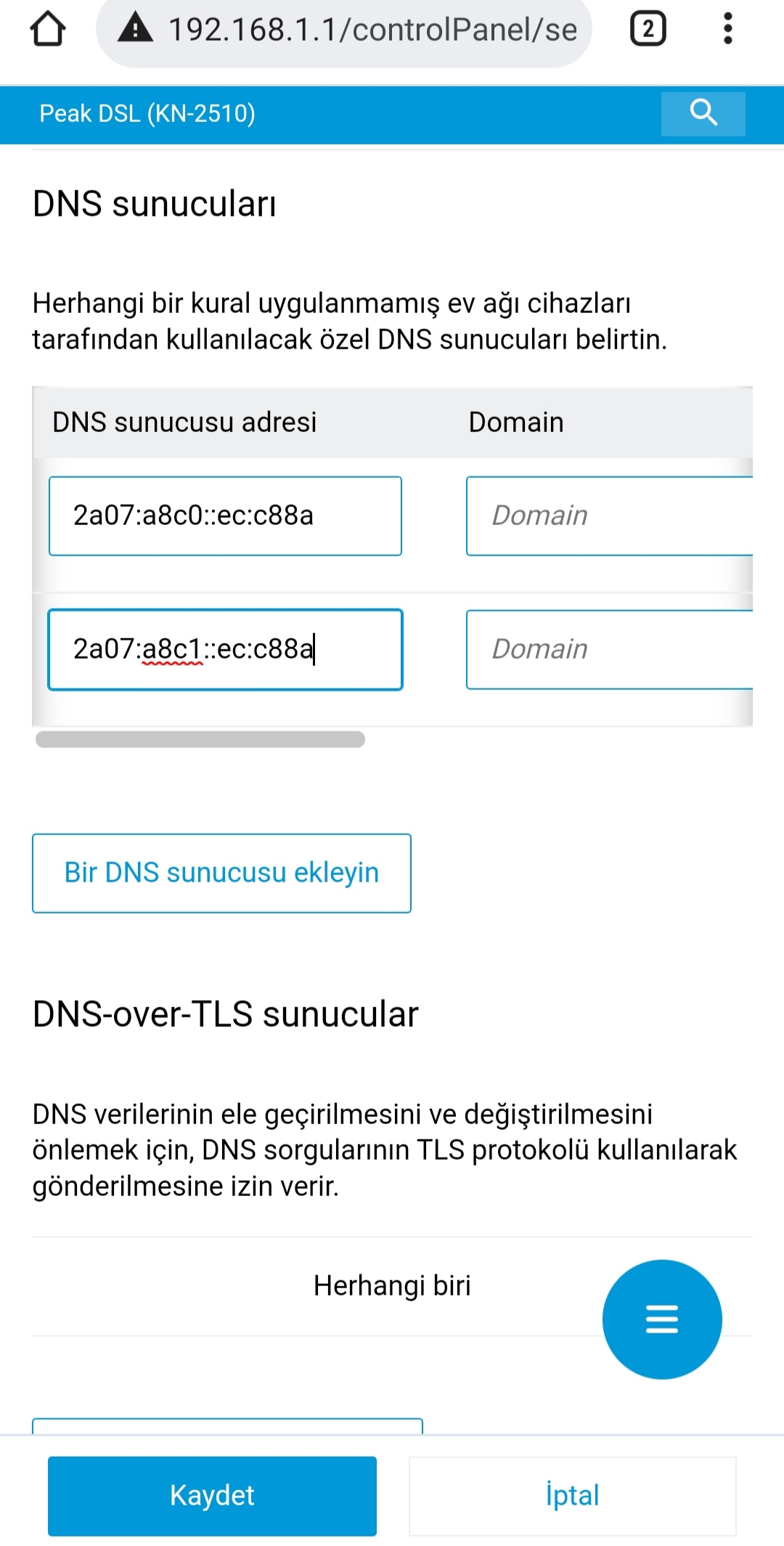Cancel changes with the İptal button

[572, 1496]
